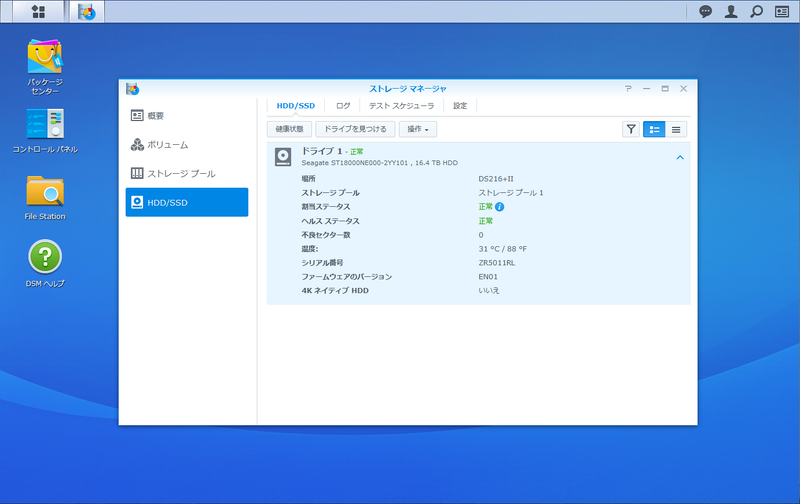Click the DS216+II location value

coord(496,179)
